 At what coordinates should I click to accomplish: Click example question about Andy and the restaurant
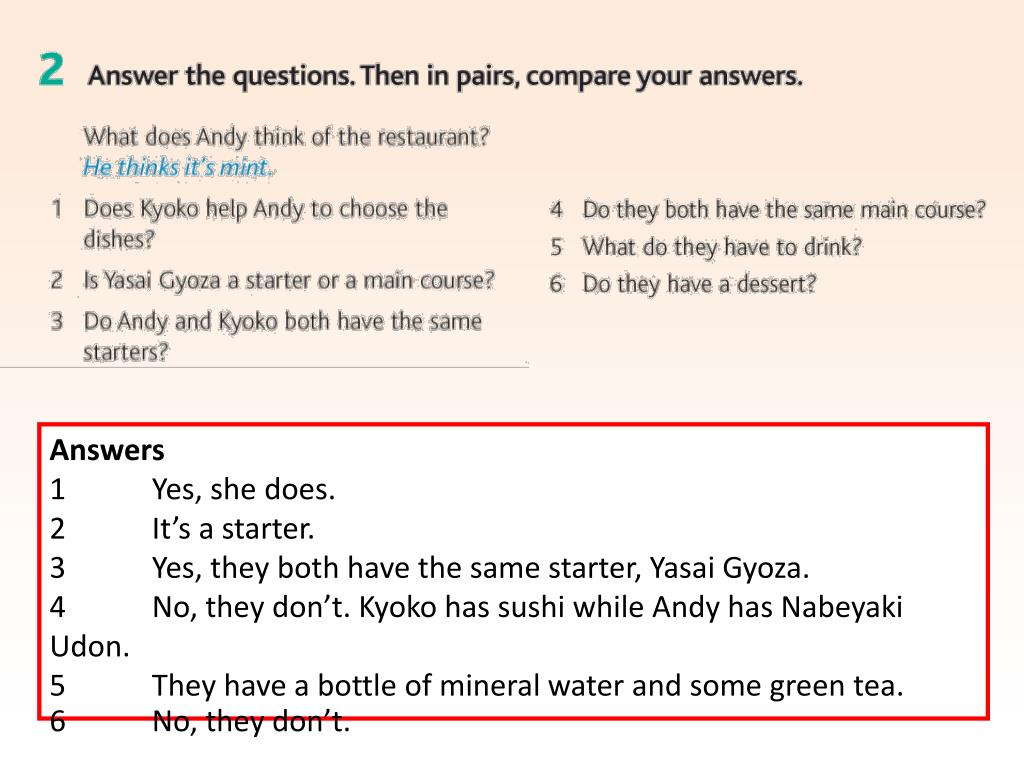[x=286, y=137]
